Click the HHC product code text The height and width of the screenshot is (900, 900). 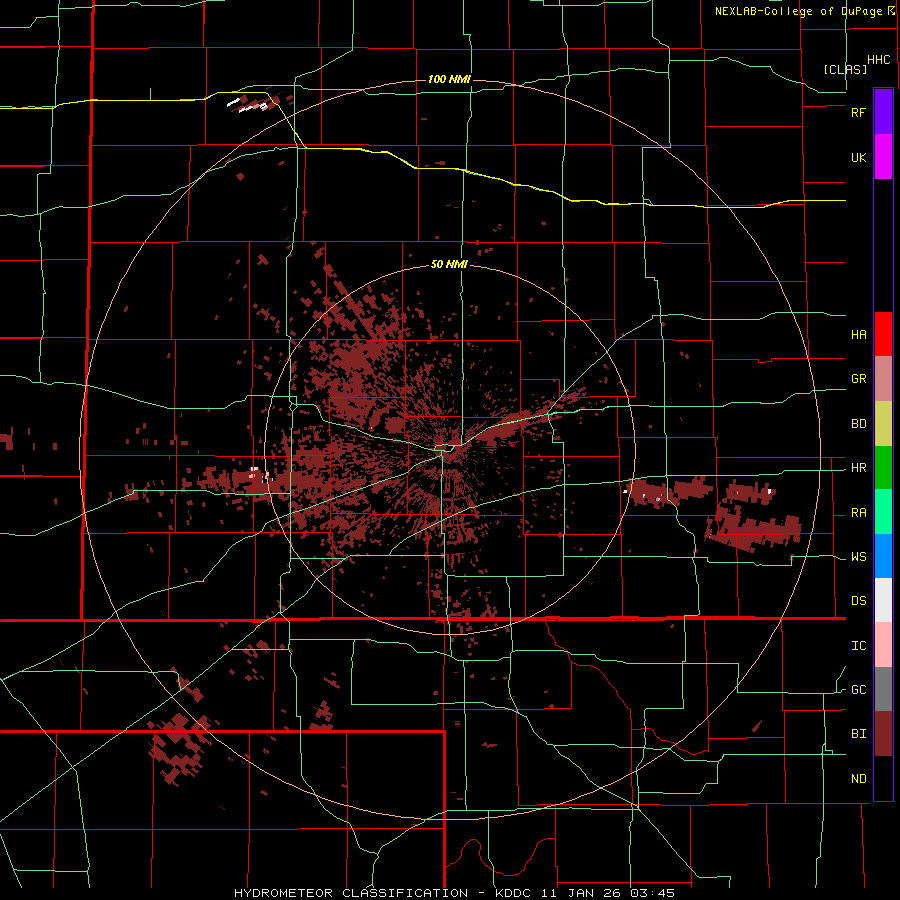tap(878, 60)
